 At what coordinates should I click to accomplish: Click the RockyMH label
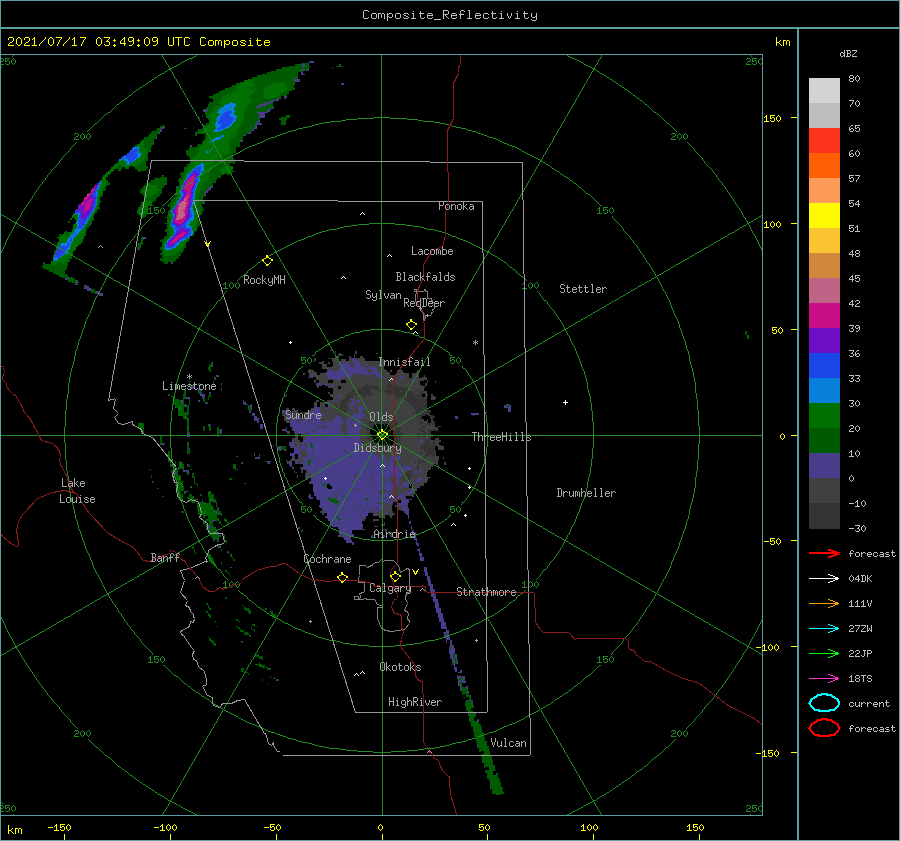click(x=264, y=280)
